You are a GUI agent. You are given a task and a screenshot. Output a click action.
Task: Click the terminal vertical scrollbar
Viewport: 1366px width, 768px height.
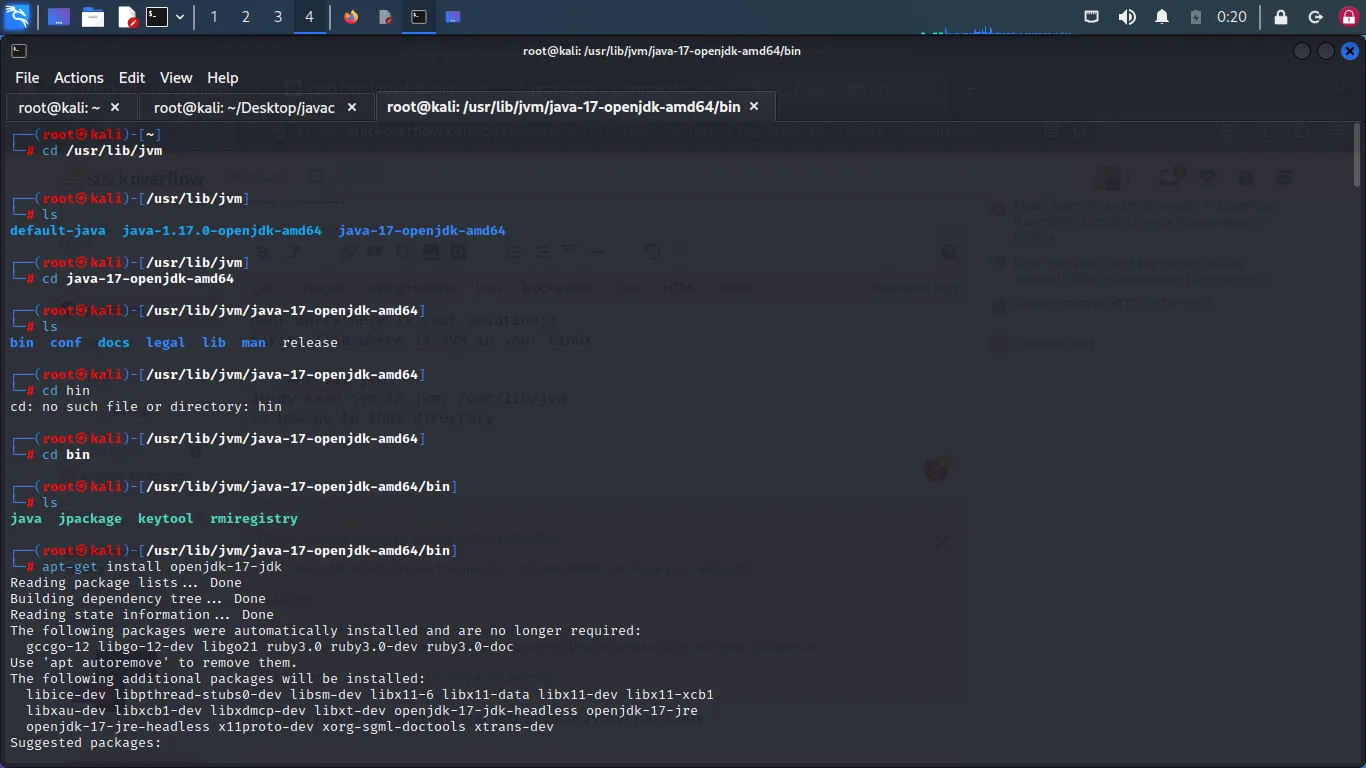click(x=1357, y=155)
